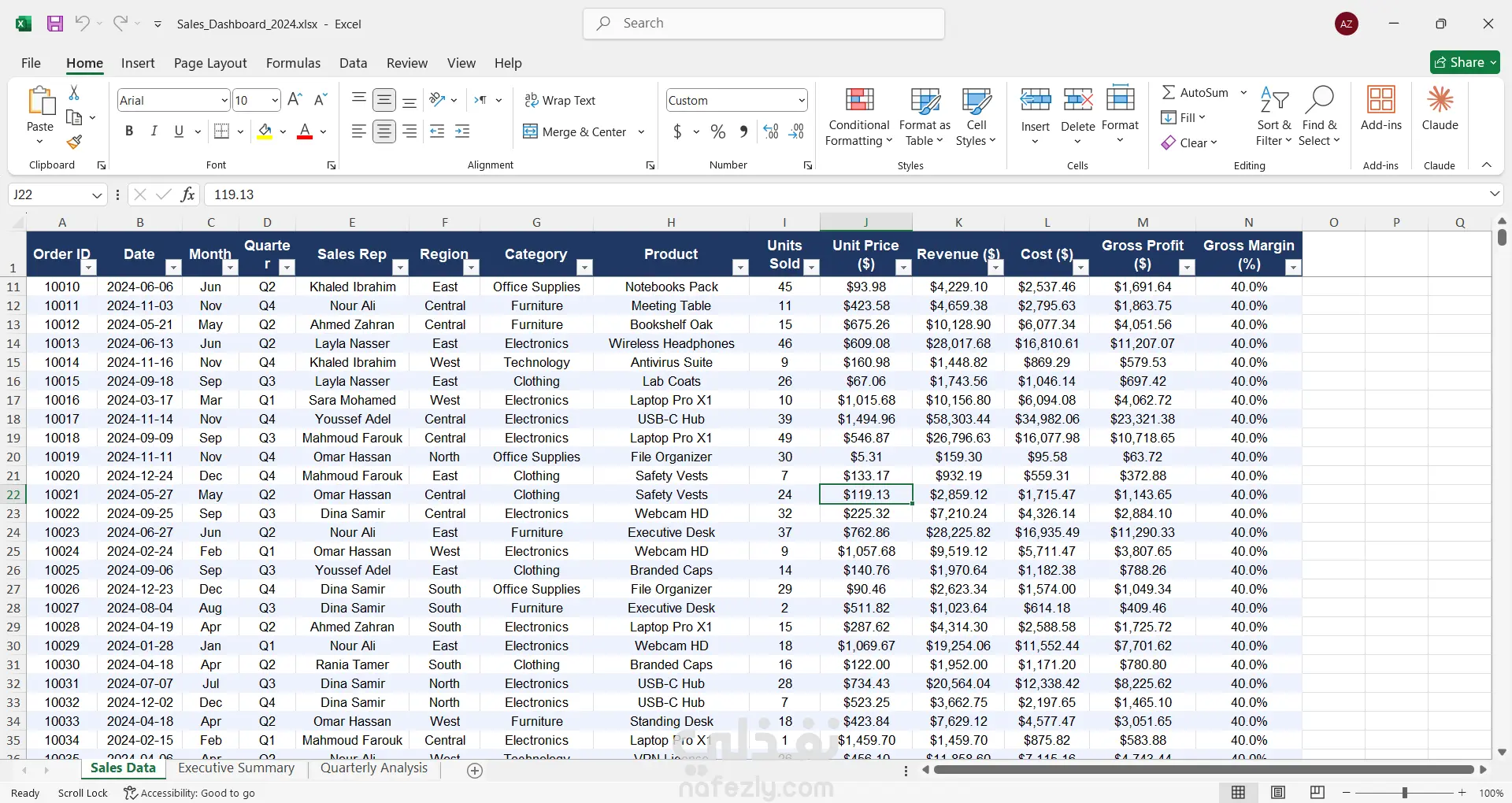The image size is (1512, 803).
Task: Add a new sheet with plus icon
Action: [x=475, y=771]
